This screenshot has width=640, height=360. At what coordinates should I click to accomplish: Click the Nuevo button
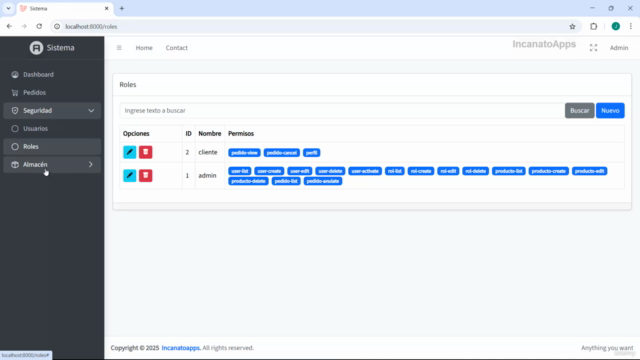(x=610, y=111)
